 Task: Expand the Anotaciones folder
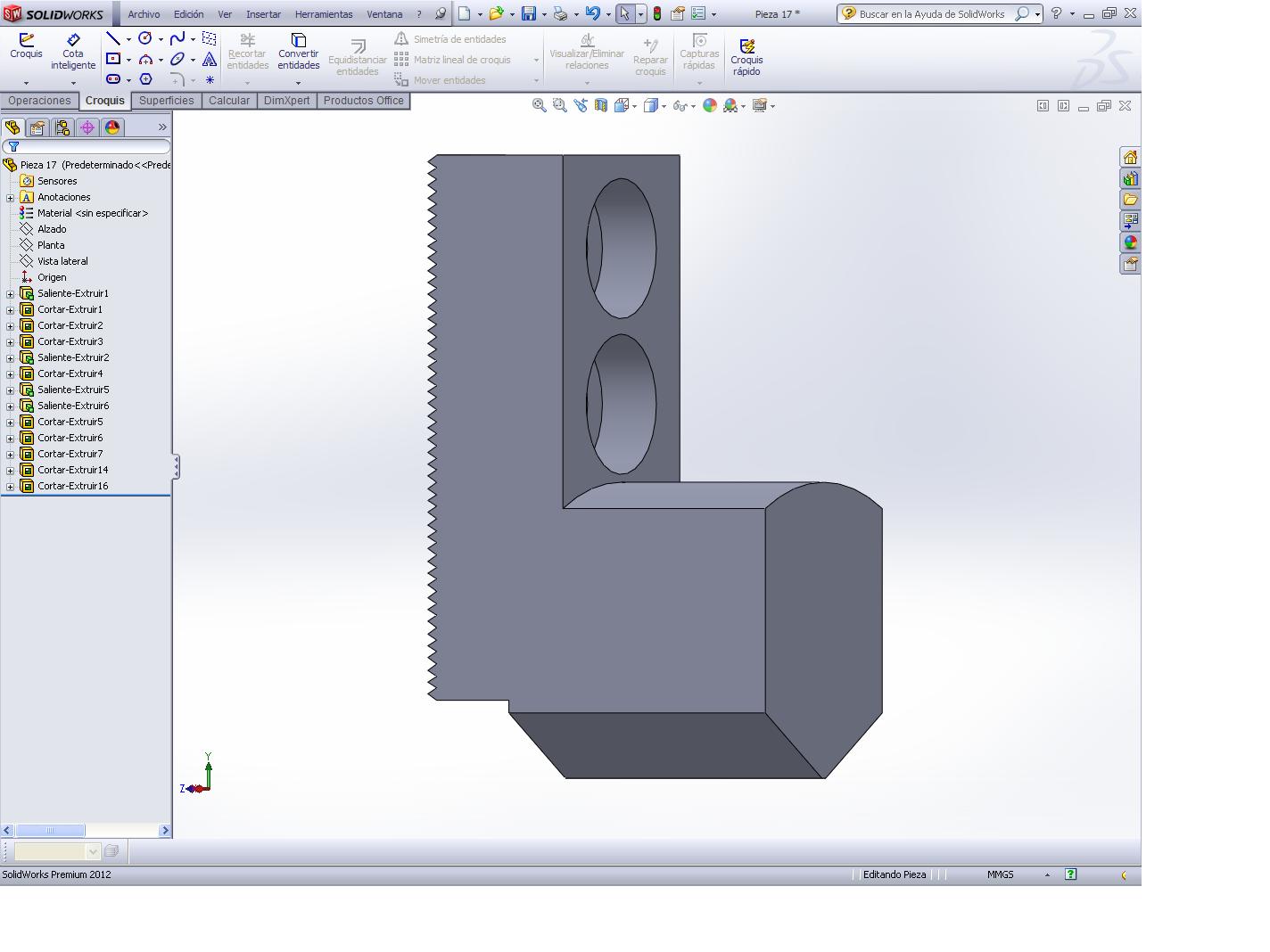(10, 197)
